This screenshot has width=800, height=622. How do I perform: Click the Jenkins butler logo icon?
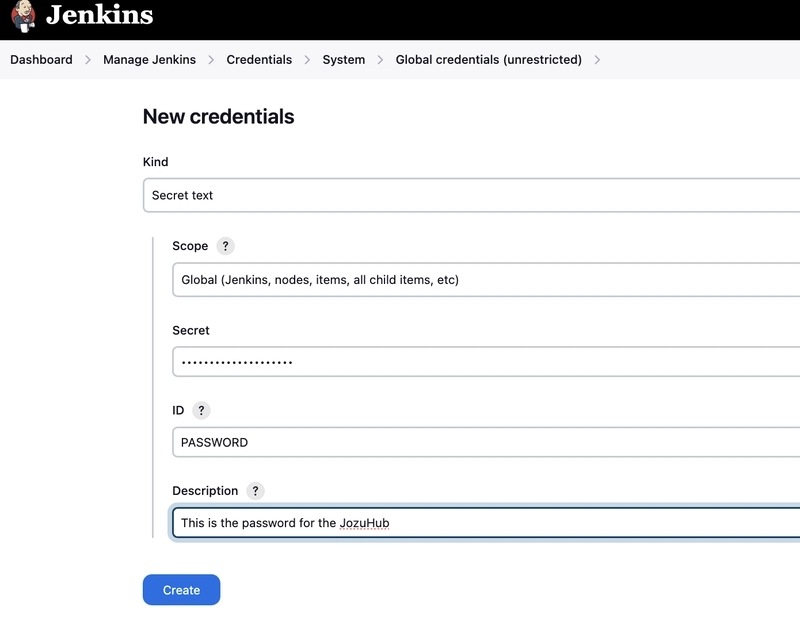pos(21,16)
